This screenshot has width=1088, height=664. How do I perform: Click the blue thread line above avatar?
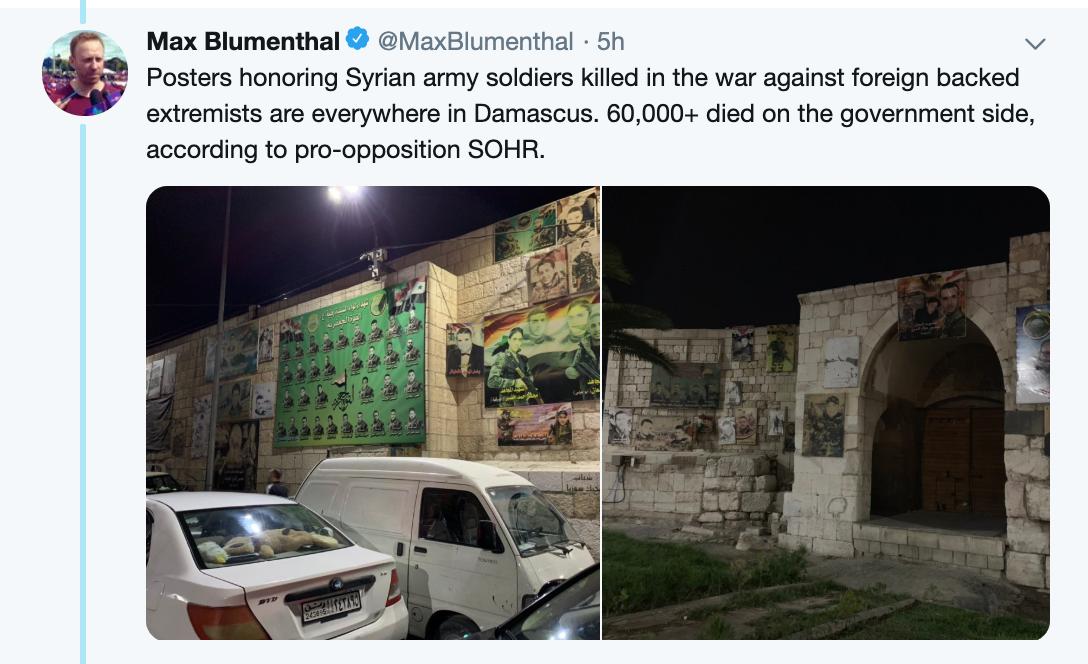(x=83, y=11)
